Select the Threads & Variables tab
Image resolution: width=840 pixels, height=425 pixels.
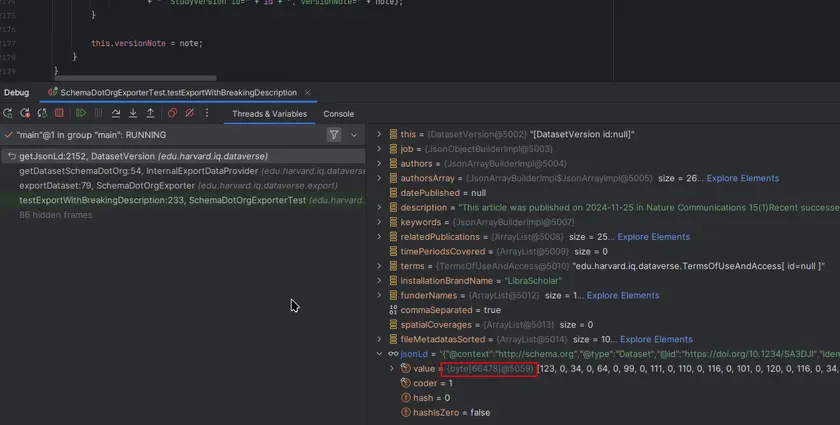click(269, 114)
